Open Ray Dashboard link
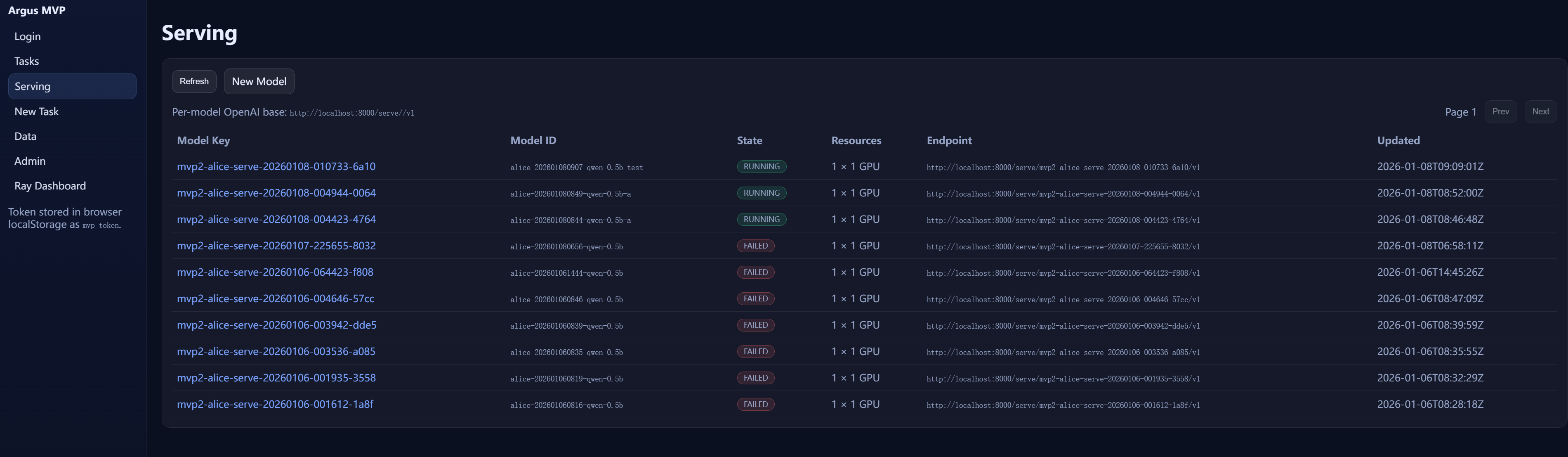The height and width of the screenshot is (457, 1568). click(50, 186)
